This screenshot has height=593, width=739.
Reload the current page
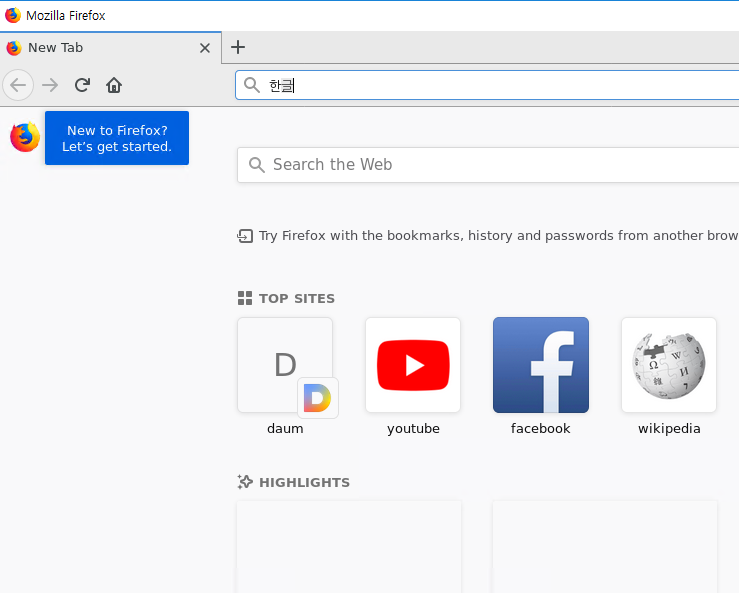coord(82,85)
